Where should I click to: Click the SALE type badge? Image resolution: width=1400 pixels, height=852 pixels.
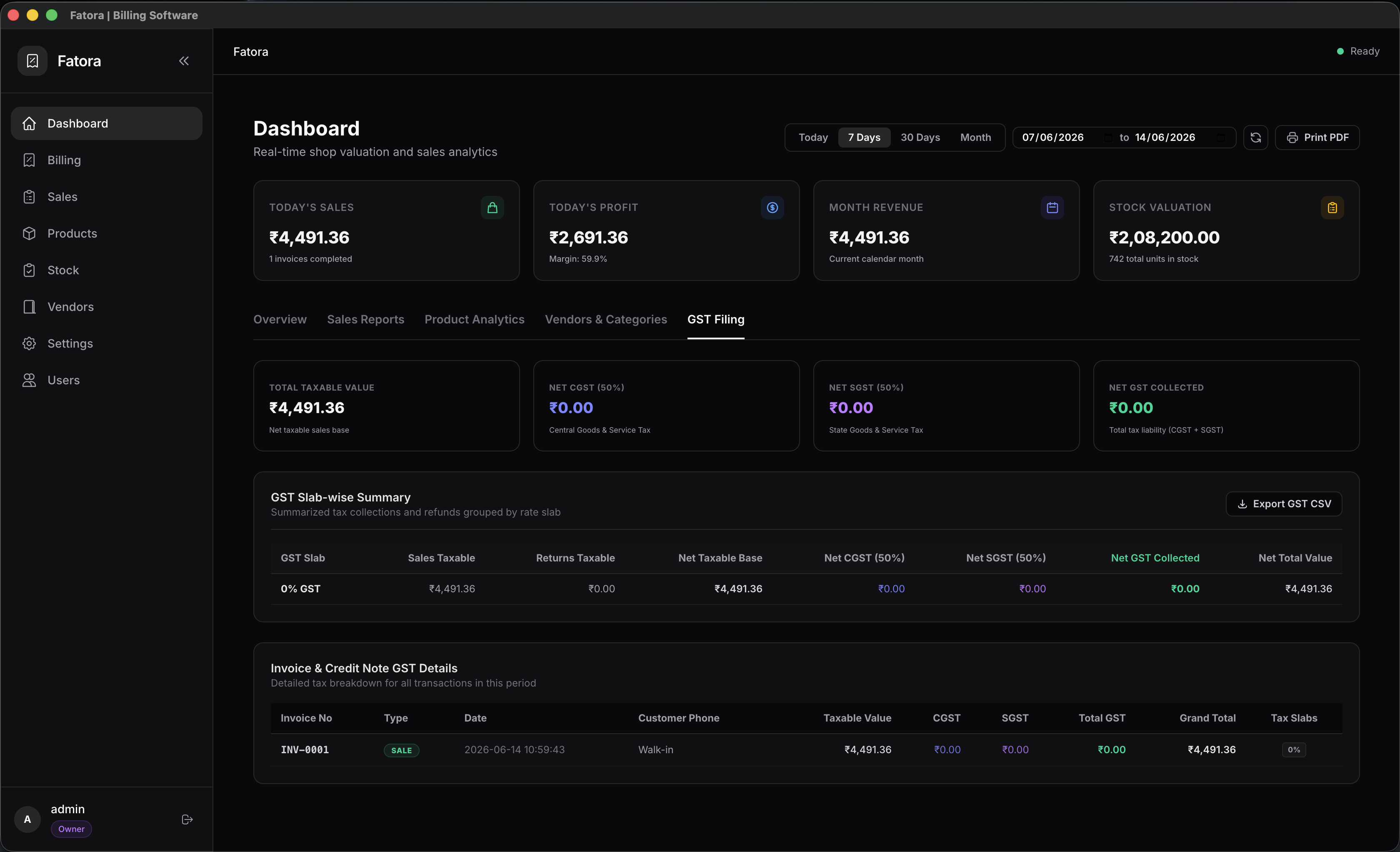402,750
